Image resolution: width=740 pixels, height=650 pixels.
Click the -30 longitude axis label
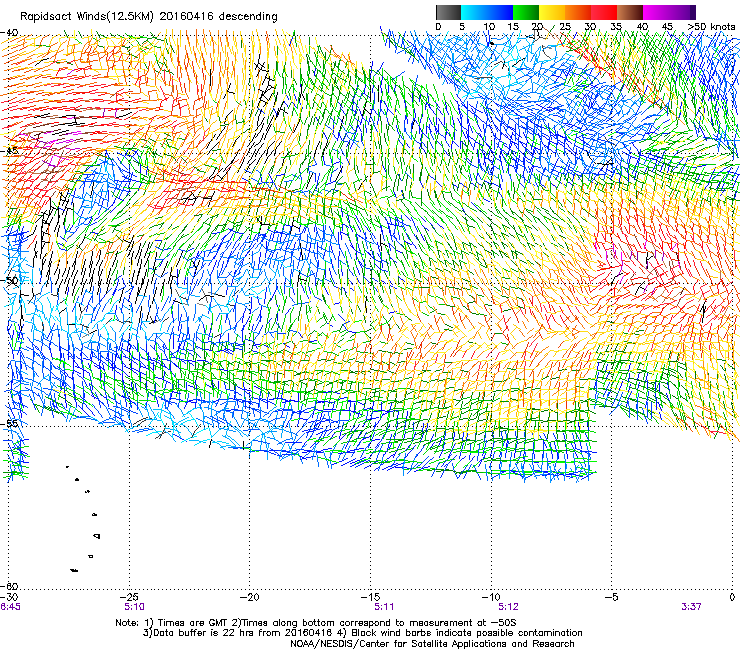coord(9,597)
